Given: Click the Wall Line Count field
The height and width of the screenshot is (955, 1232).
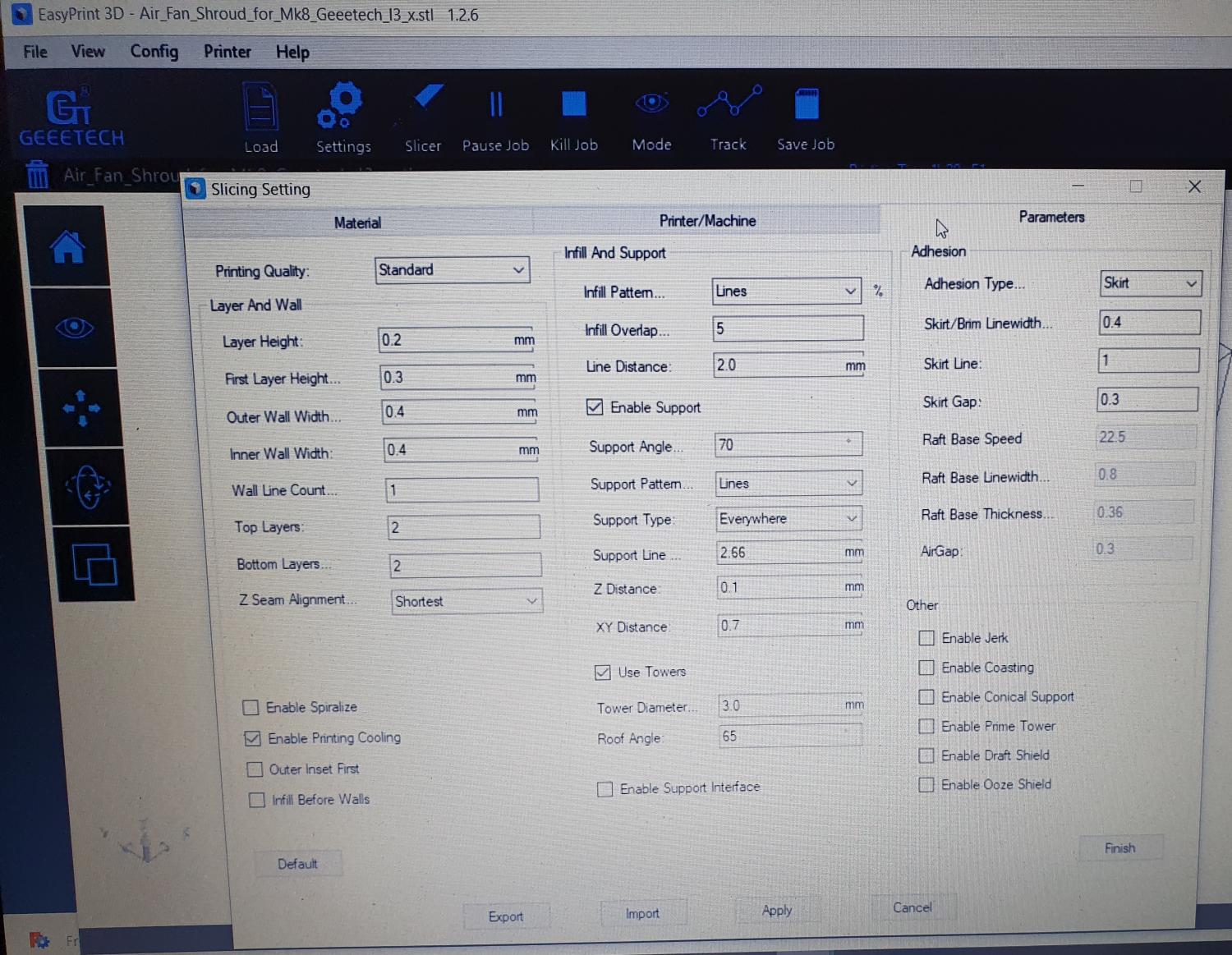Looking at the screenshot, I should pyautogui.click(x=462, y=490).
